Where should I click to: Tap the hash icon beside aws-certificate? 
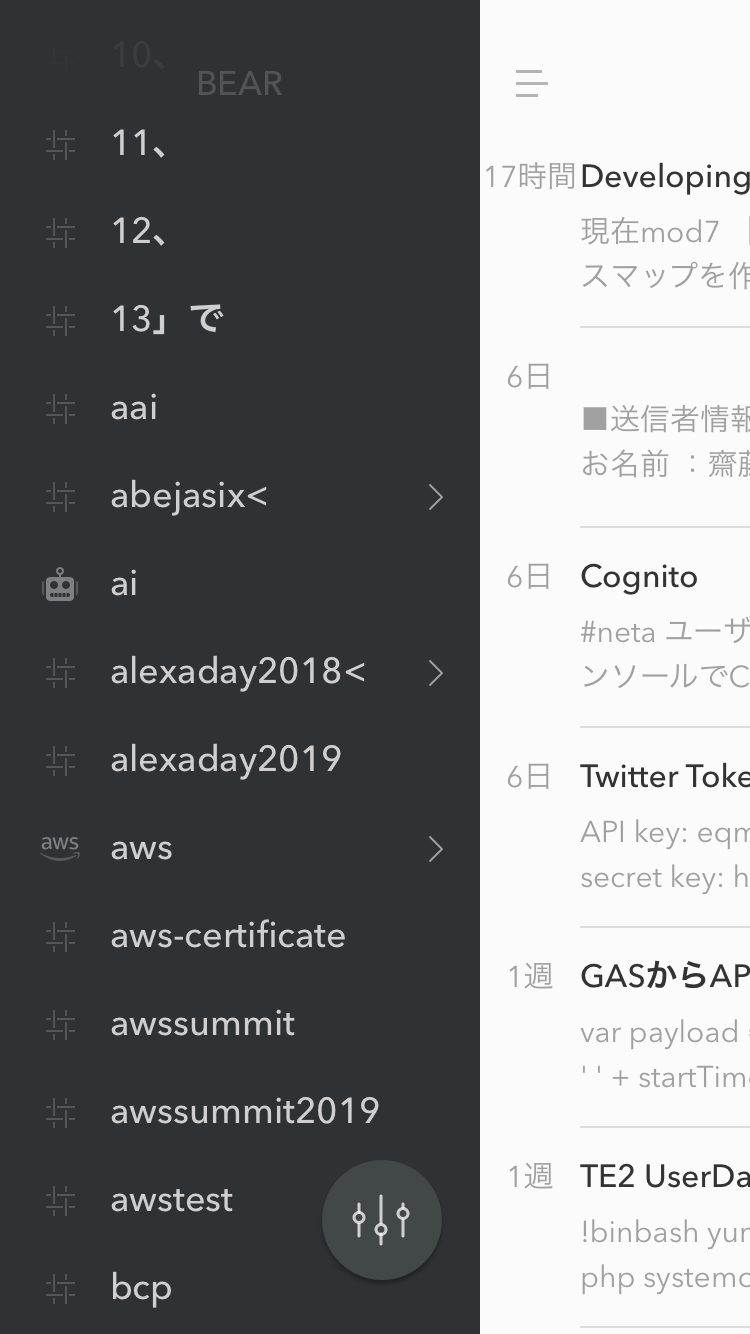tap(60, 937)
